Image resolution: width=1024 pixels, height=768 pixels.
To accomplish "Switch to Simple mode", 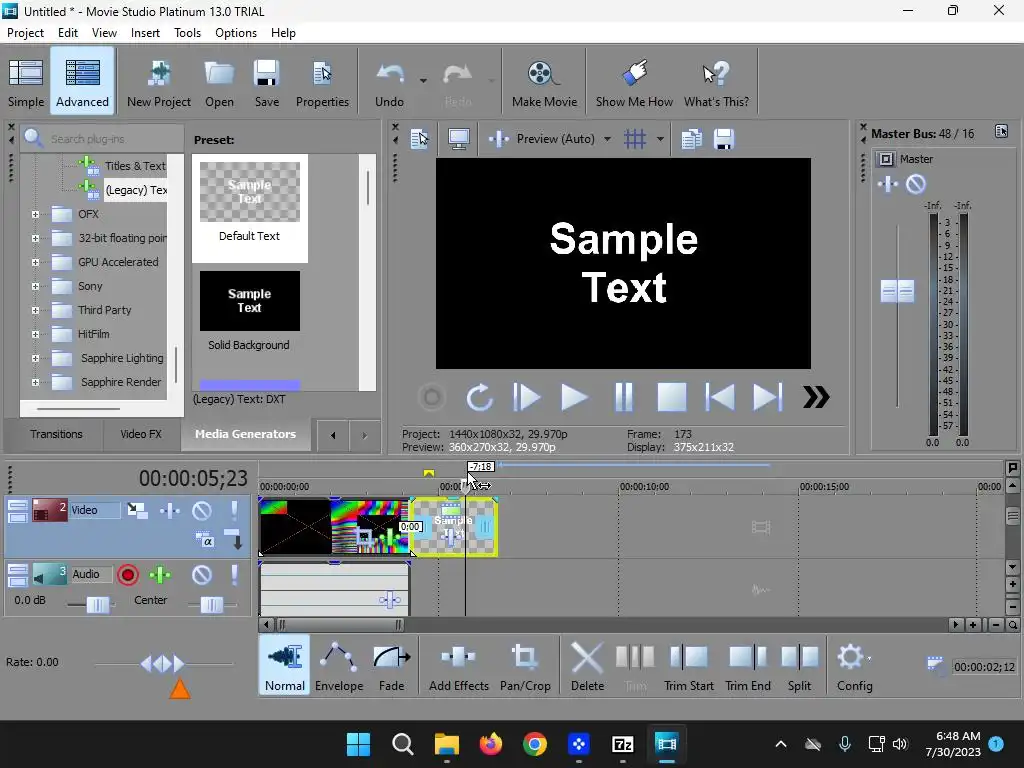I will (x=26, y=83).
